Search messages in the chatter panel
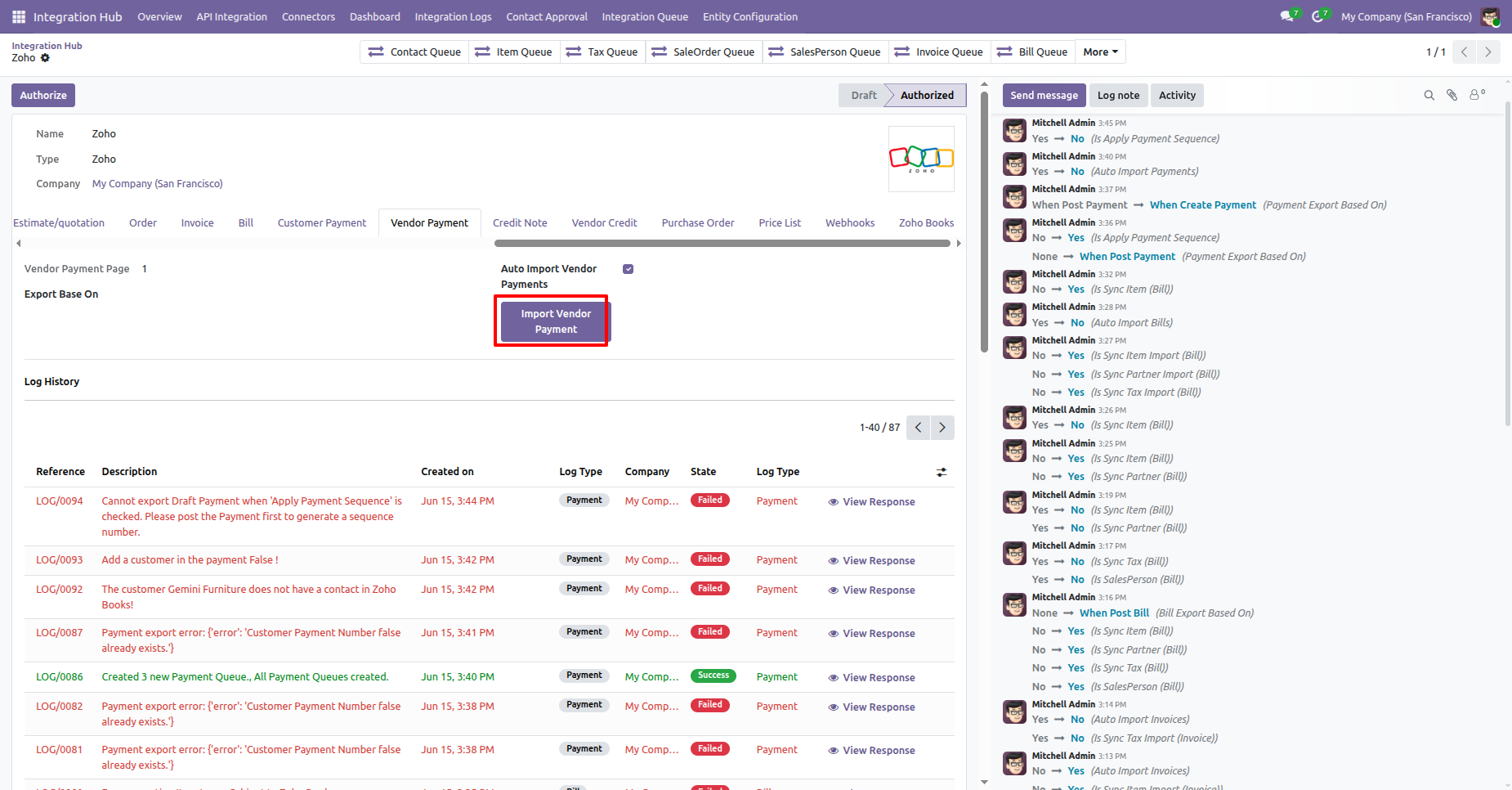 [x=1429, y=95]
